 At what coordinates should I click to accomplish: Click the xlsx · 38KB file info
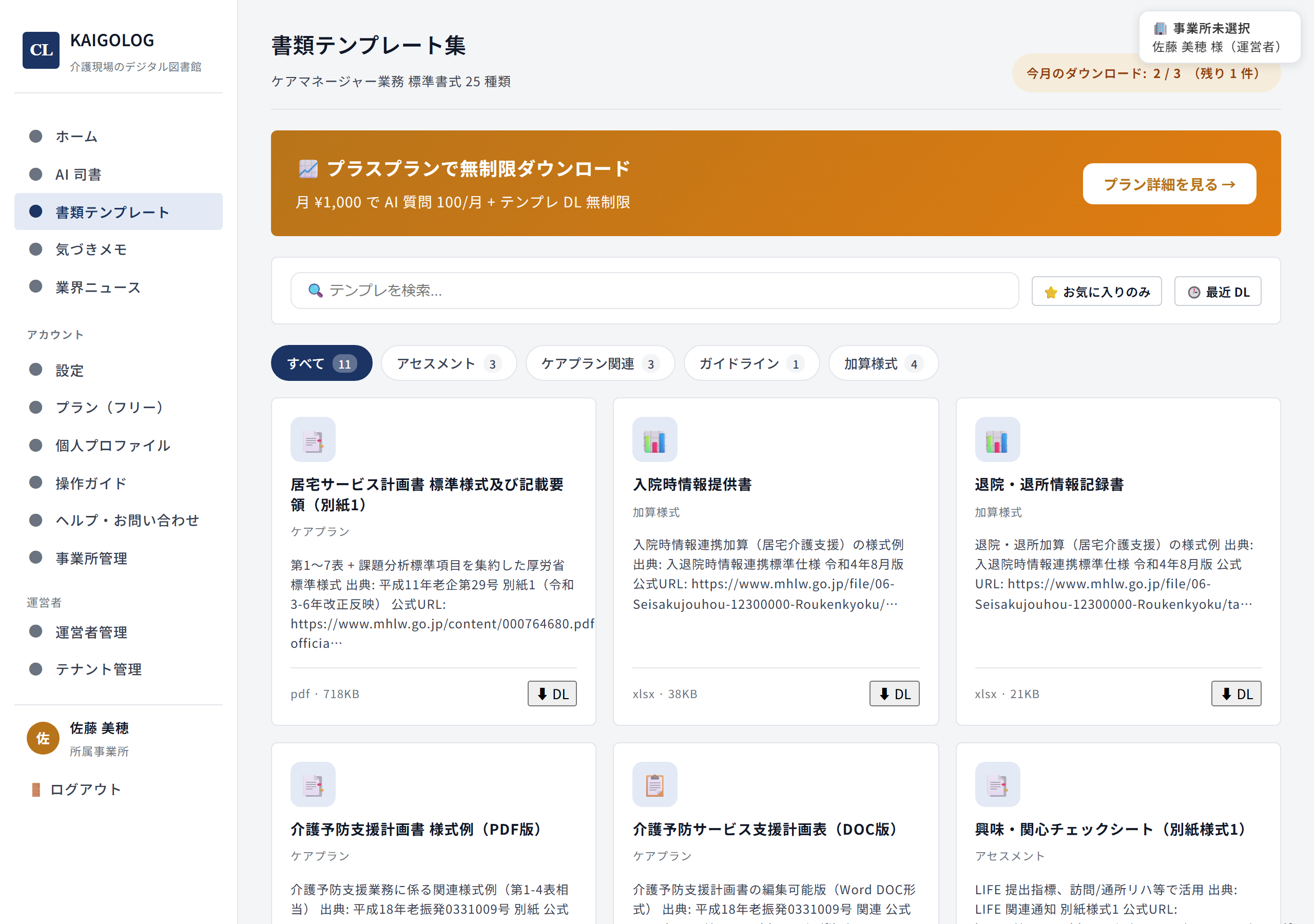(664, 694)
